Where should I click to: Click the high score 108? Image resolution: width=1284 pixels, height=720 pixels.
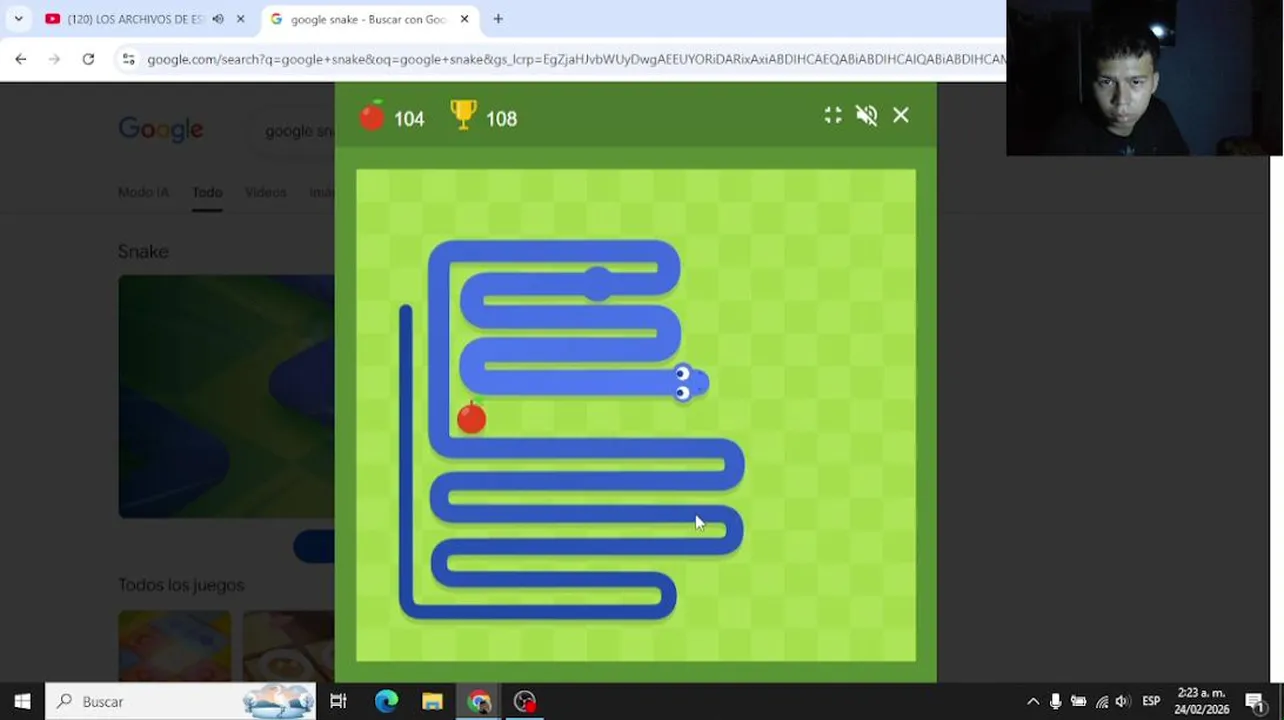click(x=501, y=119)
